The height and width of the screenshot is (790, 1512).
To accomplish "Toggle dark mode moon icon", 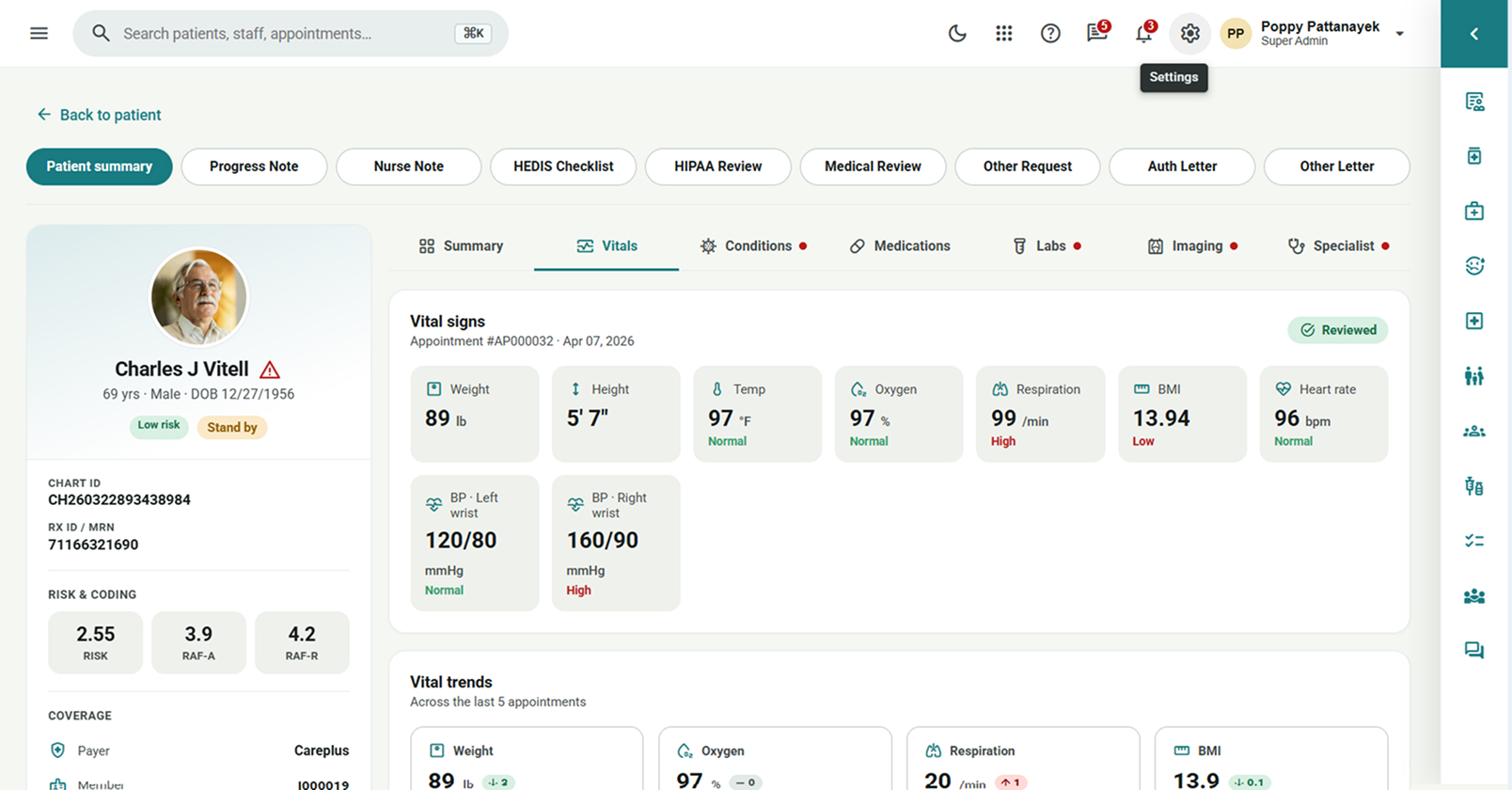I will [957, 34].
